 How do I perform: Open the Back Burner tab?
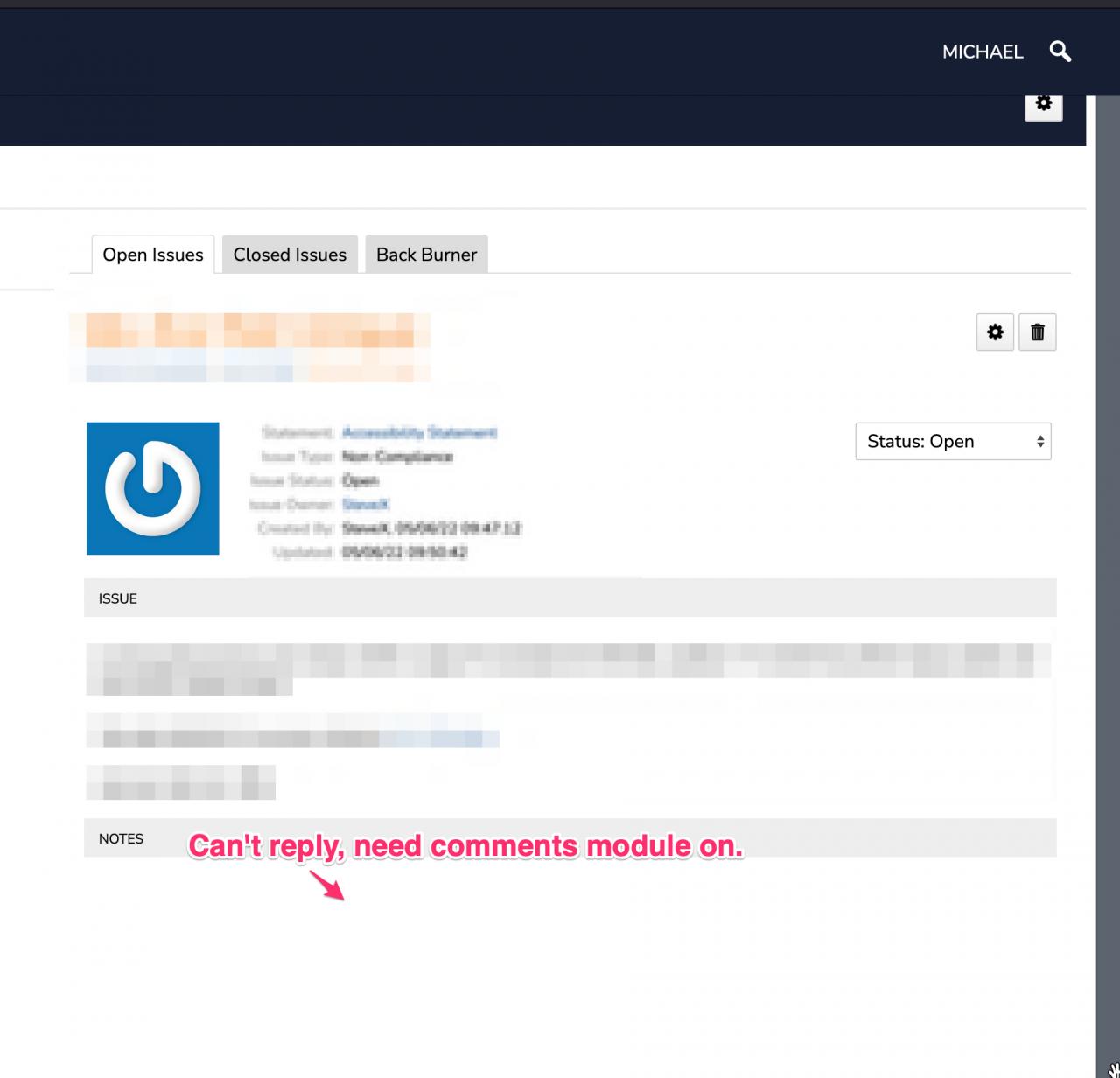pyautogui.click(x=426, y=255)
